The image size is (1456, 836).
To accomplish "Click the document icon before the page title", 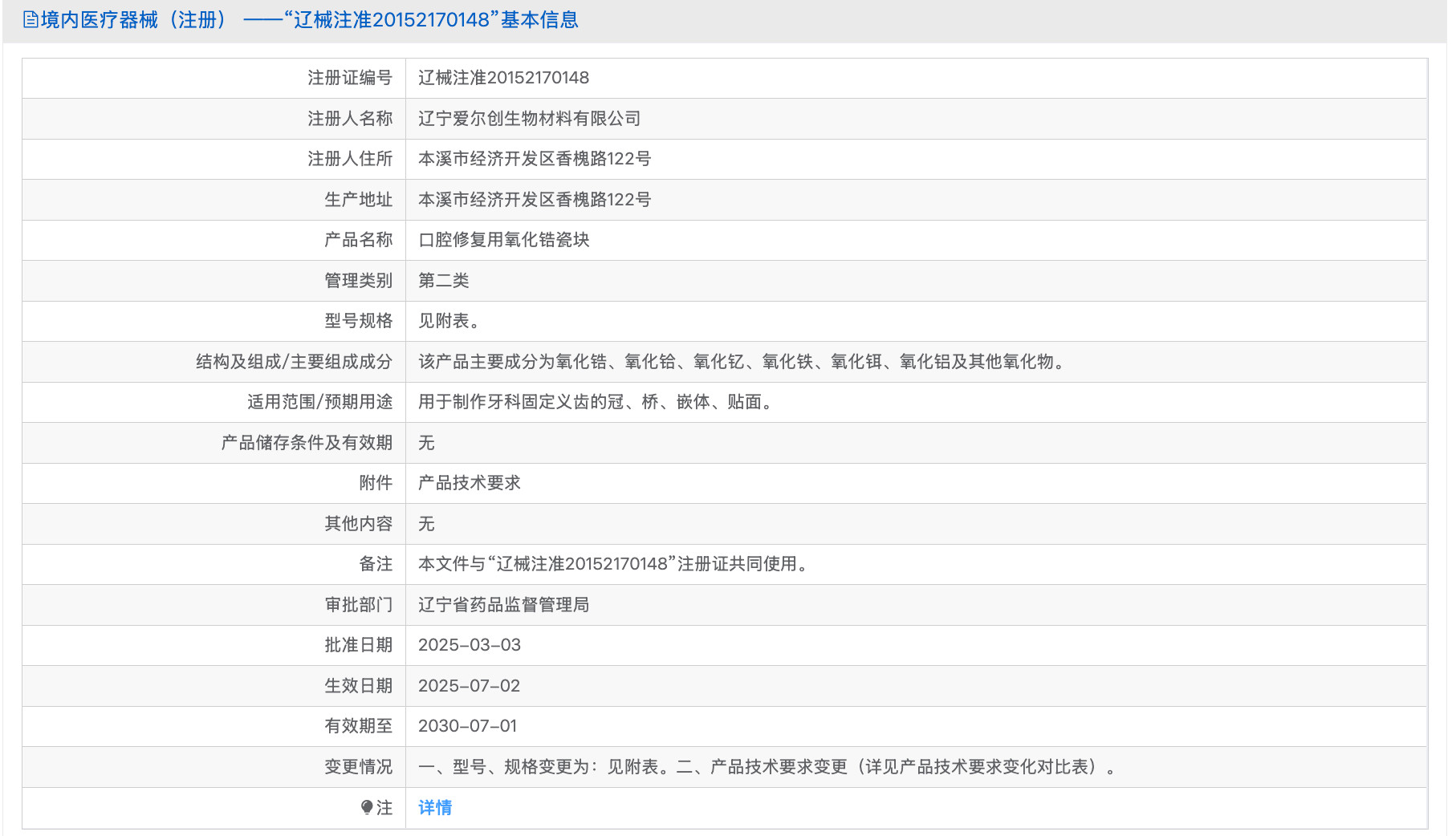I will pos(29,19).
